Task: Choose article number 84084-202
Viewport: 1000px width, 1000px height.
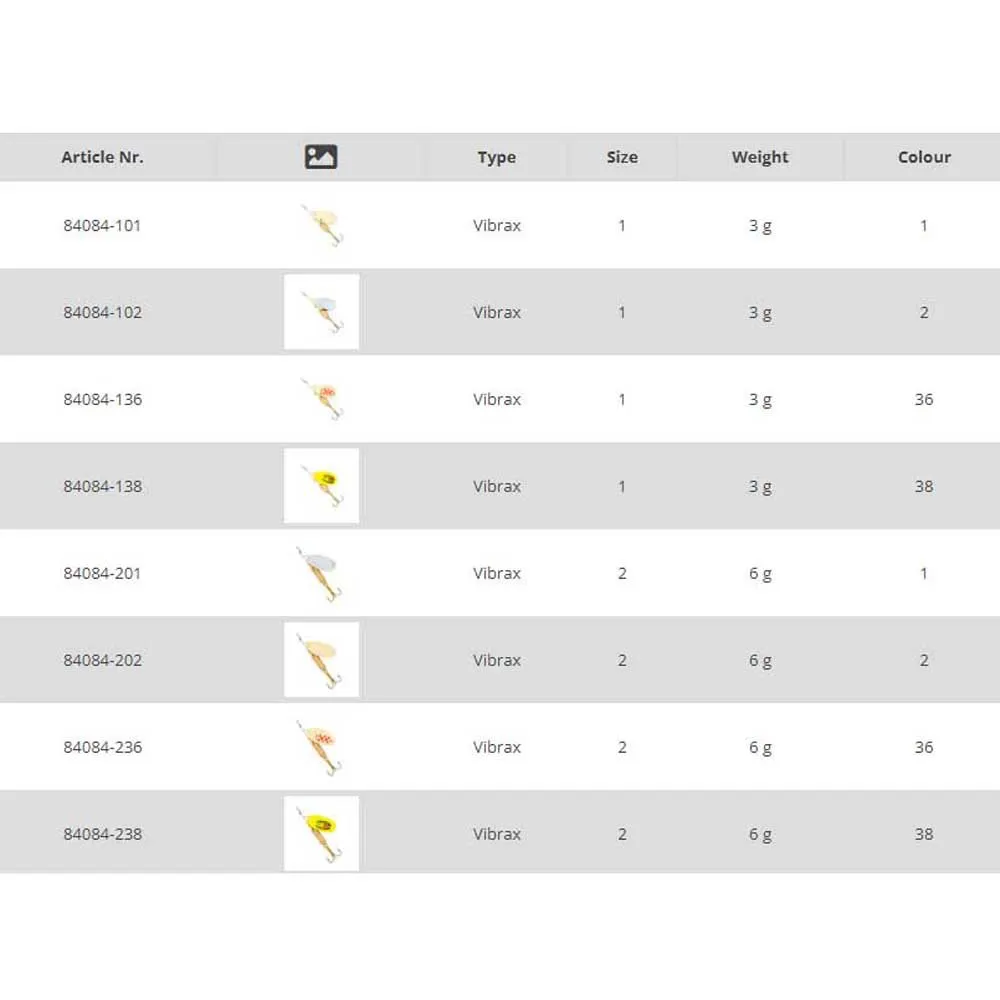Action: tap(102, 661)
